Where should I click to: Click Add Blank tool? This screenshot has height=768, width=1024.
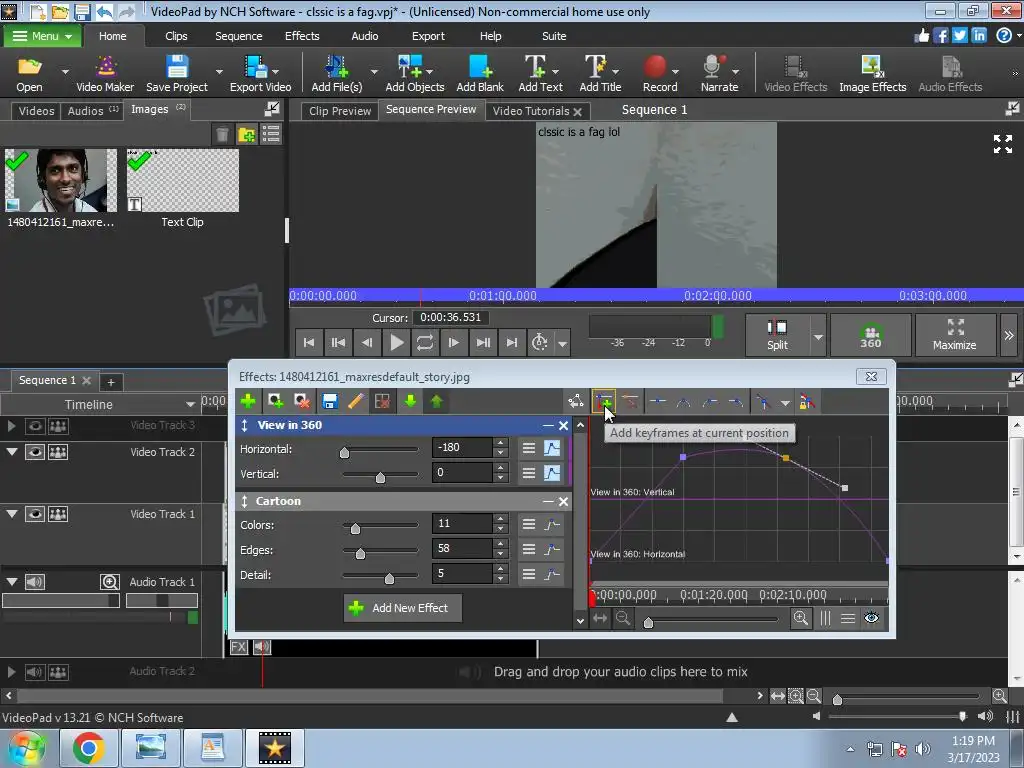pyautogui.click(x=480, y=73)
